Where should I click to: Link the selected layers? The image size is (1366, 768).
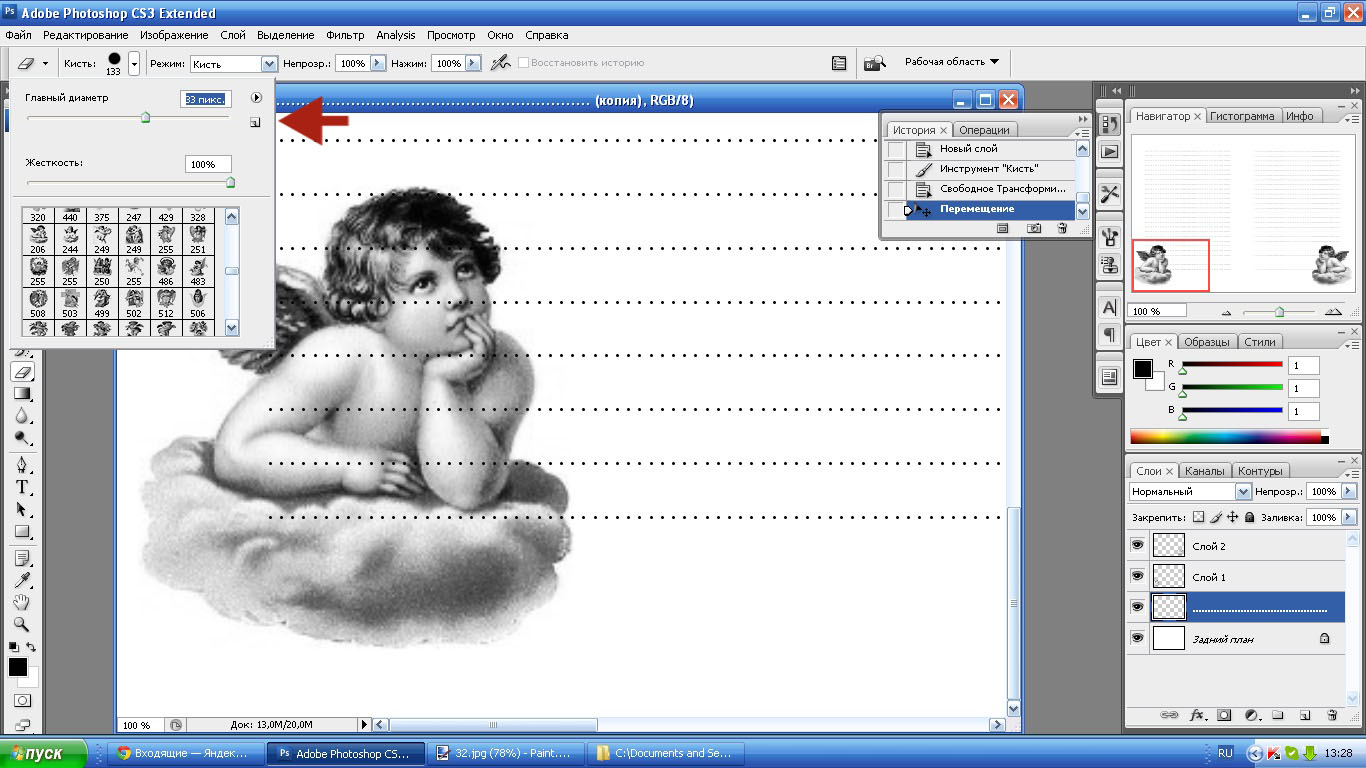[x=1168, y=715]
